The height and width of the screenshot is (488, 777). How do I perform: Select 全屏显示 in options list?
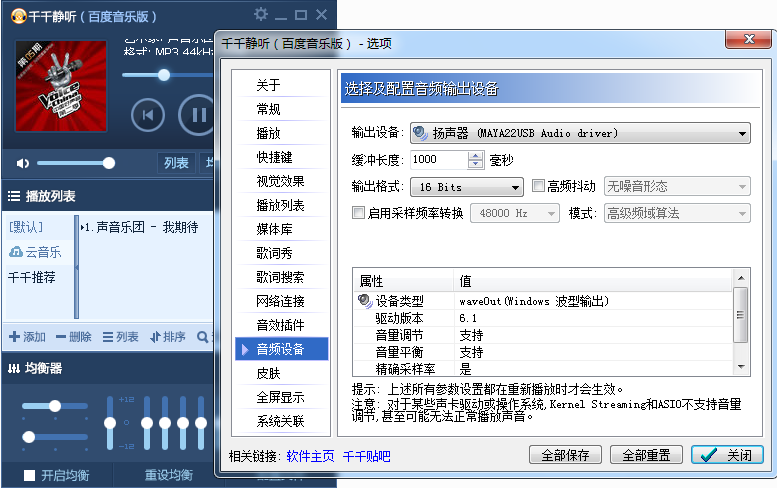pos(281,397)
